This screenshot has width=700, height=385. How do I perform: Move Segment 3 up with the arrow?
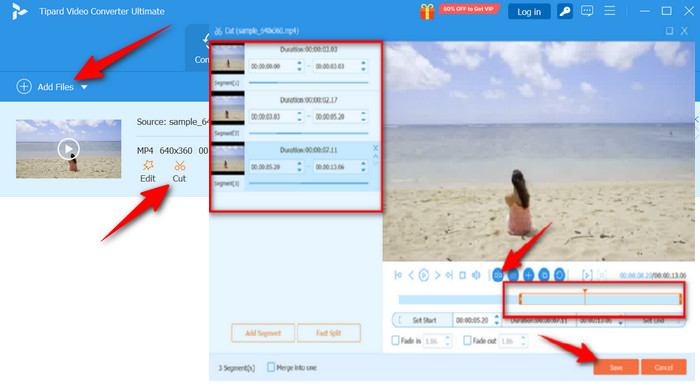click(375, 156)
